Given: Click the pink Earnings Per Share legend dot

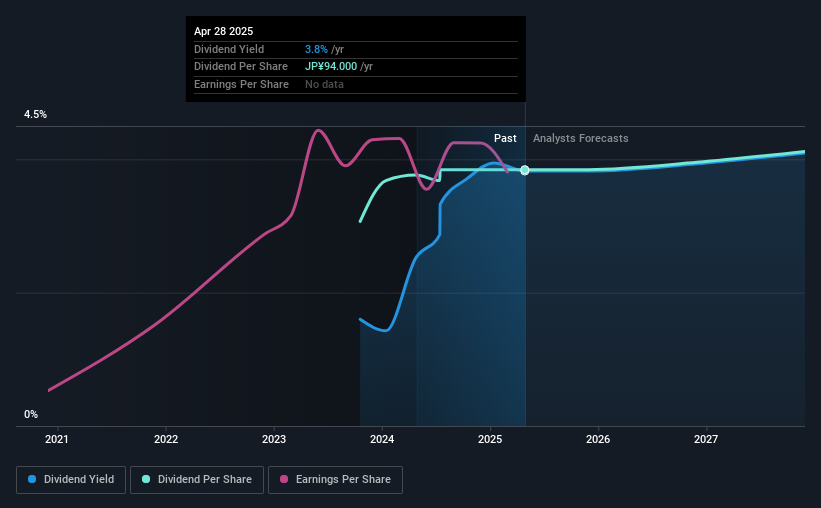Looking at the screenshot, I should (284, 479).
